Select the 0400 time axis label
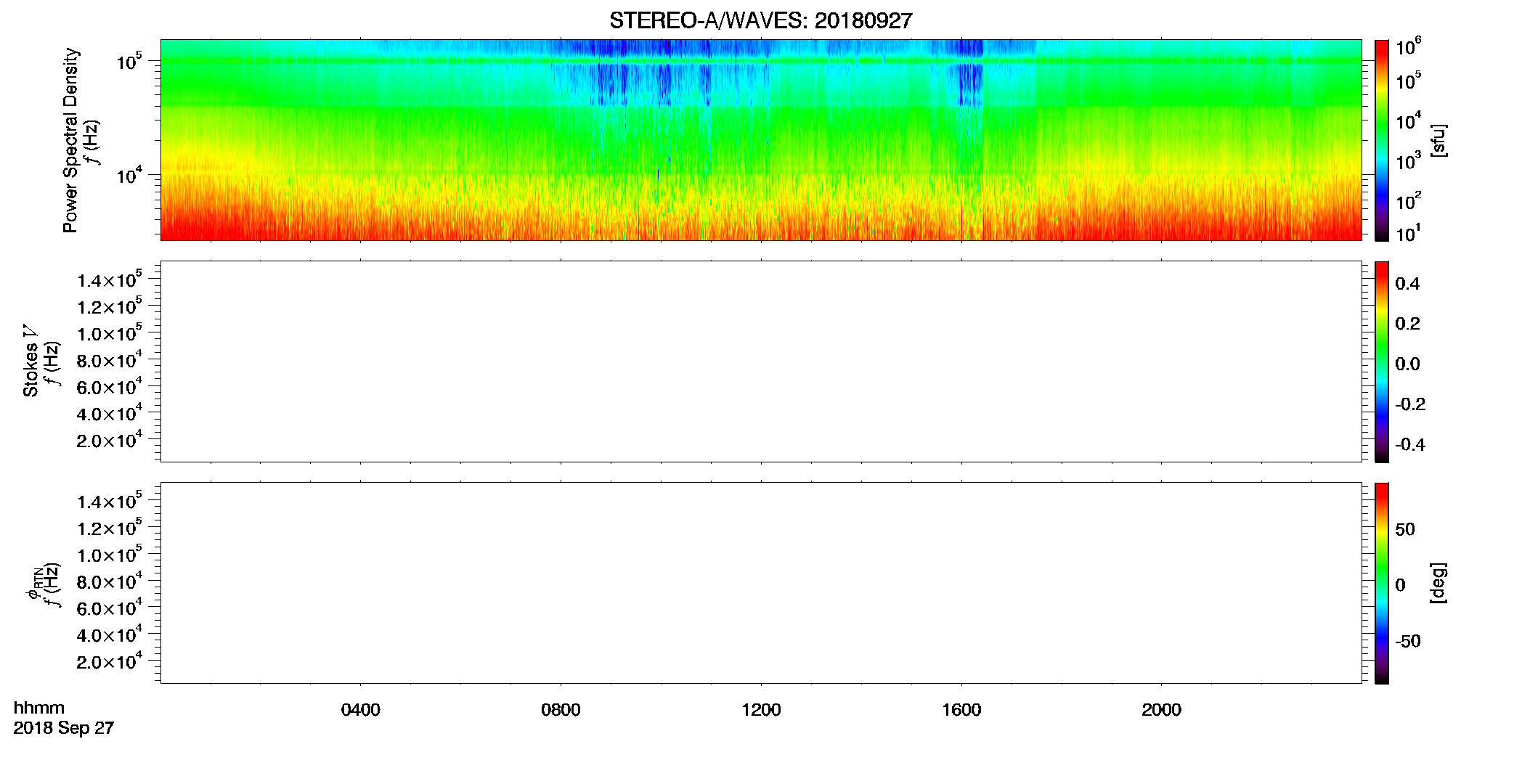The height and width of the screenshot is (784, 1522). click(x=361, y=710)
